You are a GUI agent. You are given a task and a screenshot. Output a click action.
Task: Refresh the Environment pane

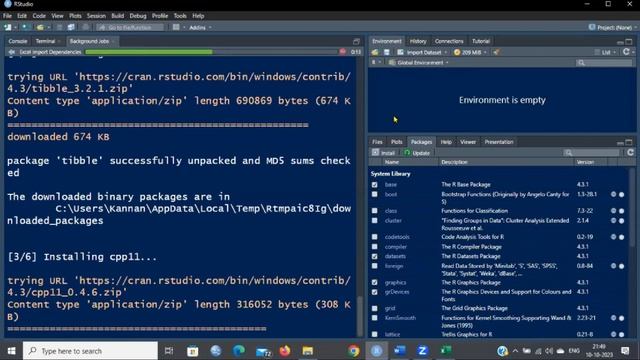tap(626, 52)
